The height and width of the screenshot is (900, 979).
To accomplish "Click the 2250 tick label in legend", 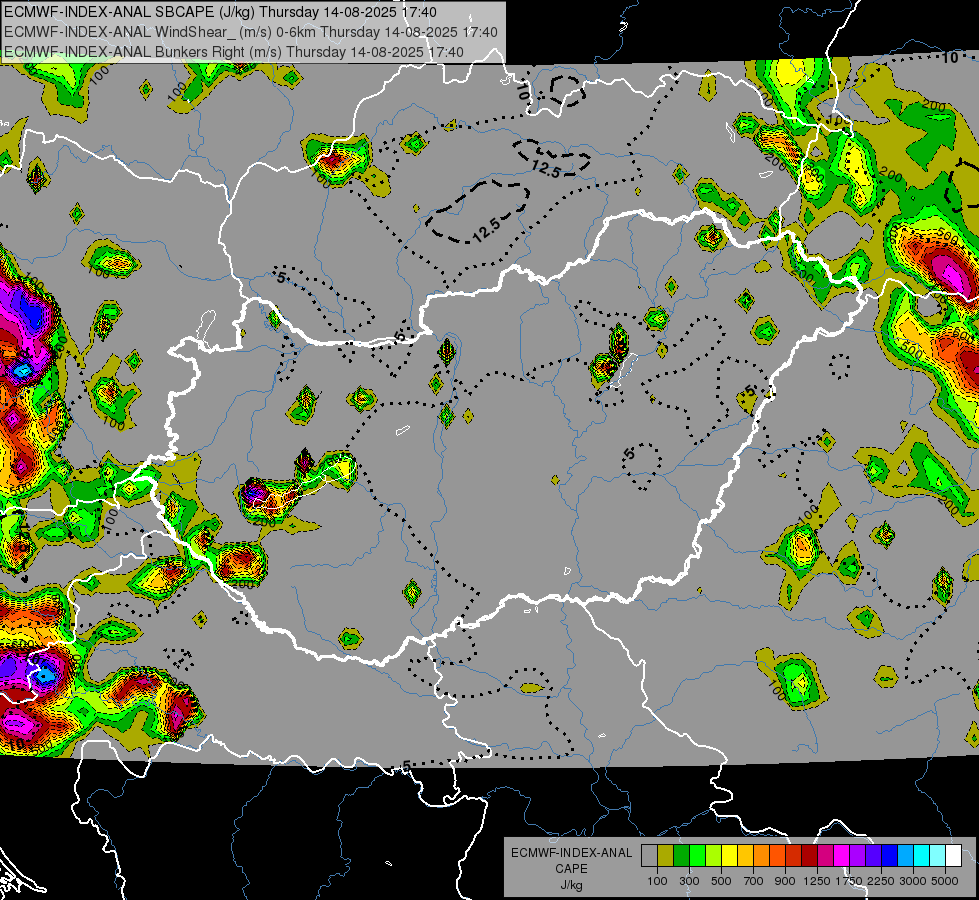I will click(882, 881).
